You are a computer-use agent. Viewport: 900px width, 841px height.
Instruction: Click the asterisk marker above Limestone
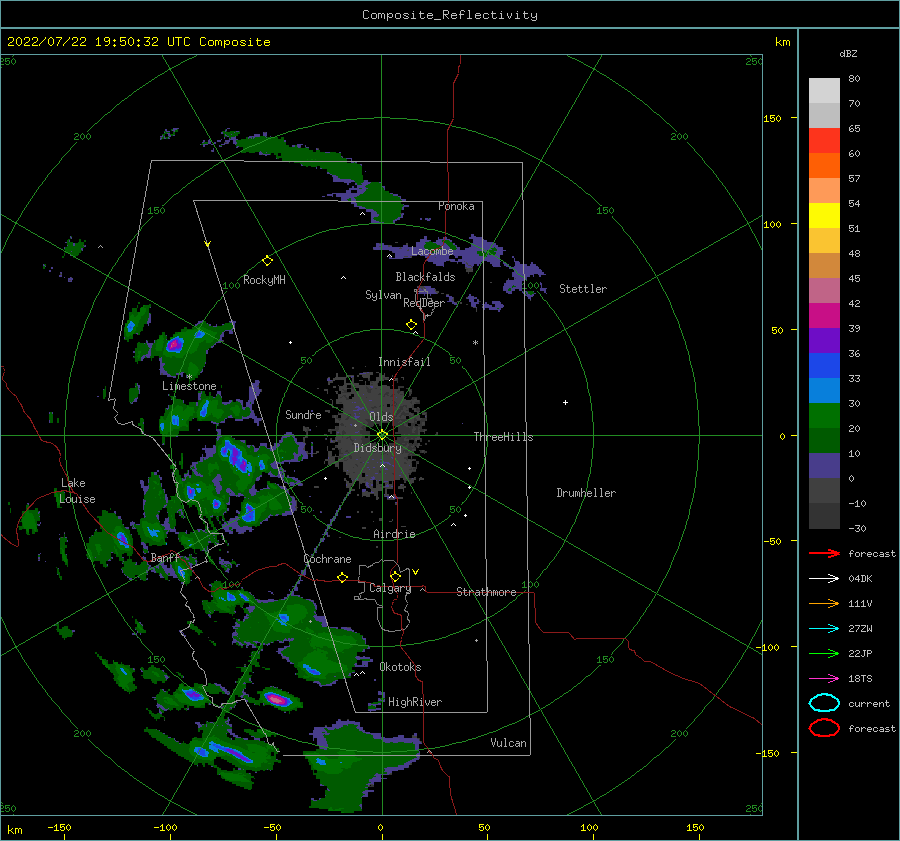(189, 377)
